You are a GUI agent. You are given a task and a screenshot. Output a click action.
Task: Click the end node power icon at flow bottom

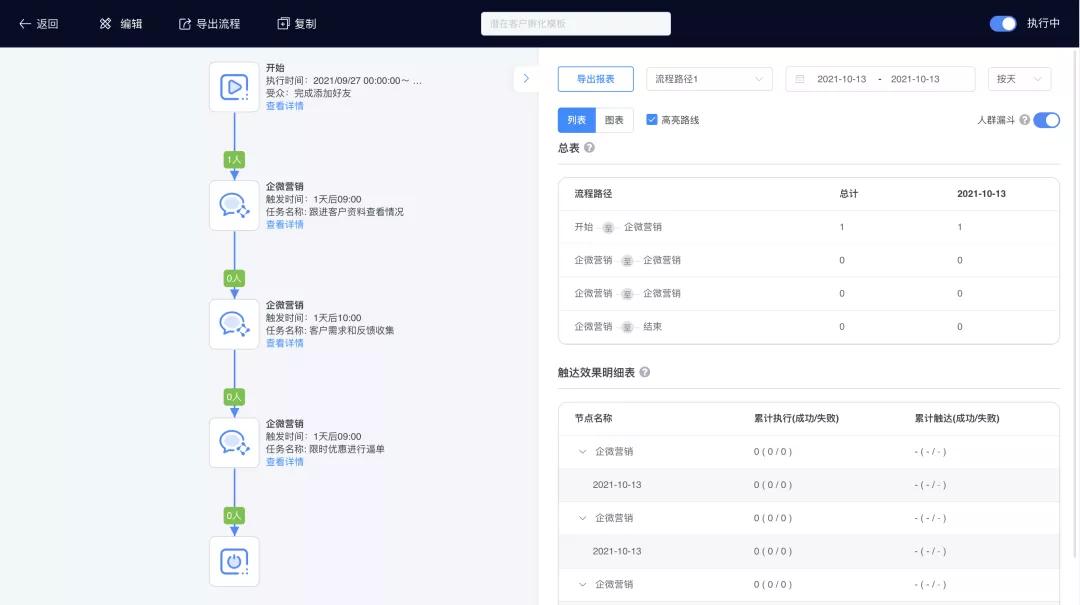coord(234,561)
